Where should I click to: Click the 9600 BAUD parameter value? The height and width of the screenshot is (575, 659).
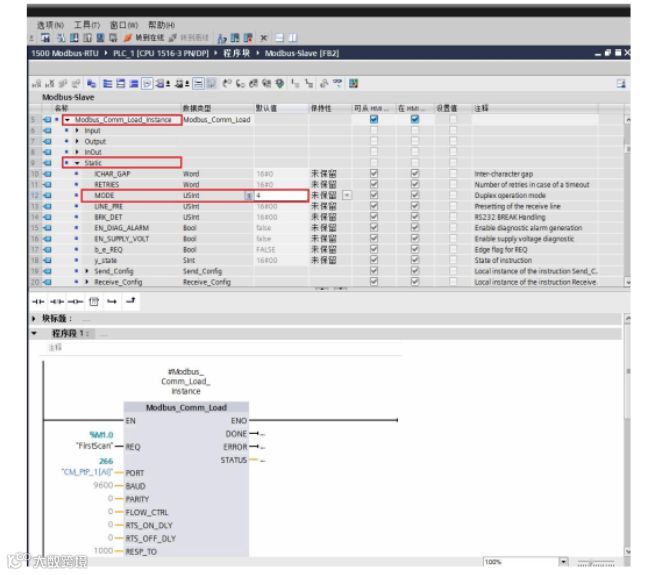[x=103, y=485]
